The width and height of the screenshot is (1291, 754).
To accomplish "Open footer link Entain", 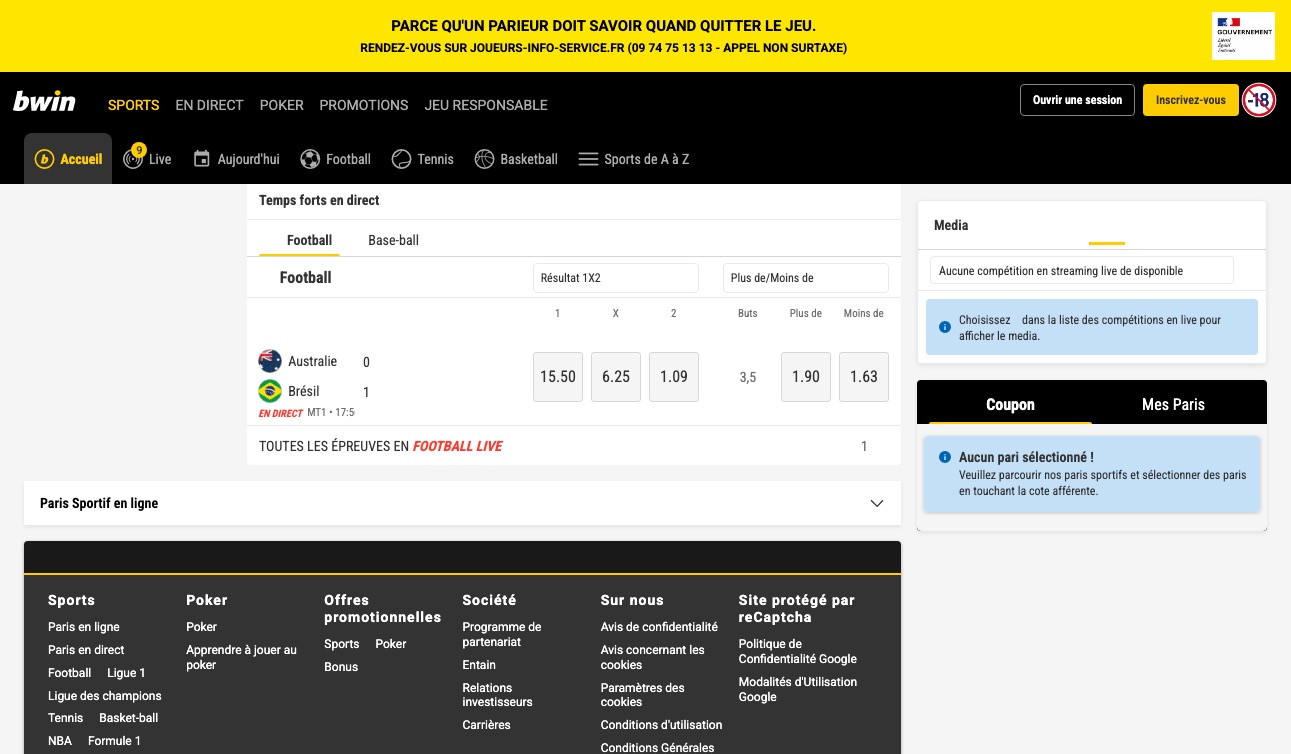I will pyautogui.click(x=479, y=665).
